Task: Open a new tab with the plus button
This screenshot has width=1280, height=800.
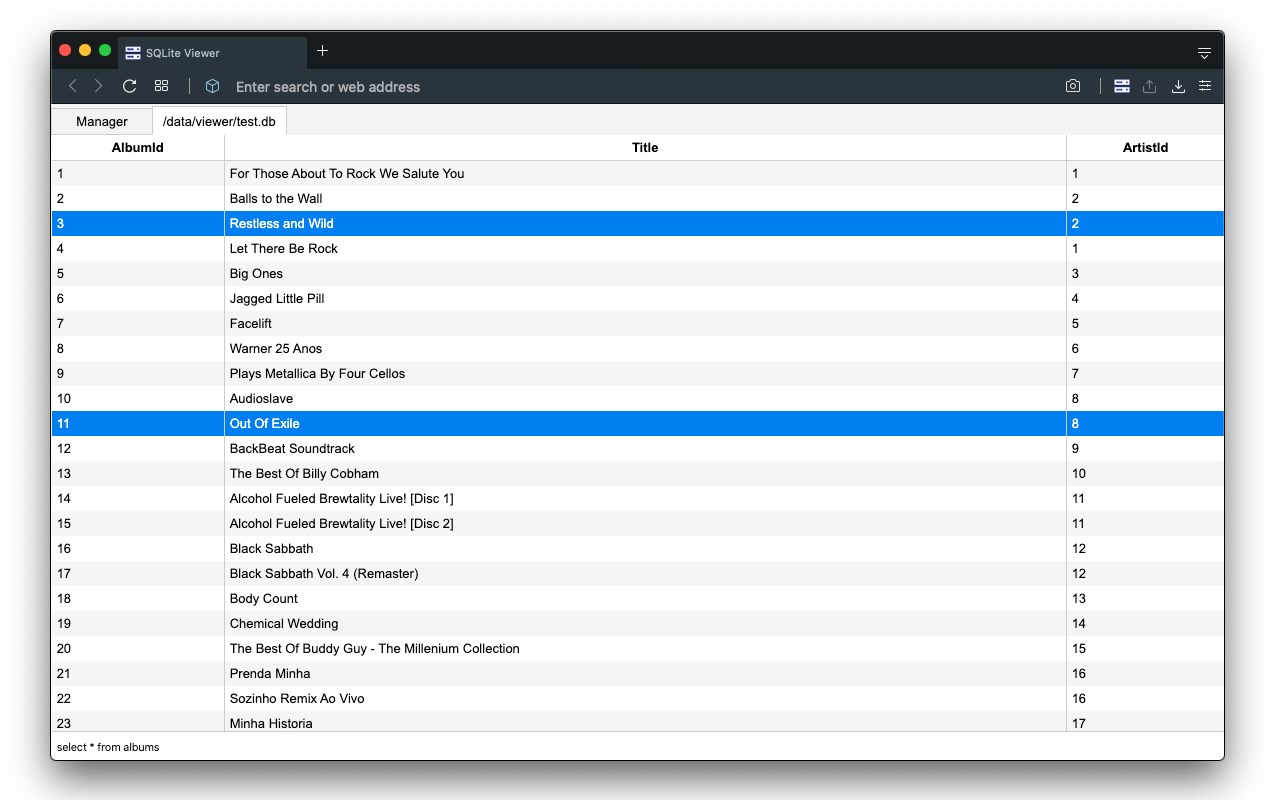Action: [322, 51]
